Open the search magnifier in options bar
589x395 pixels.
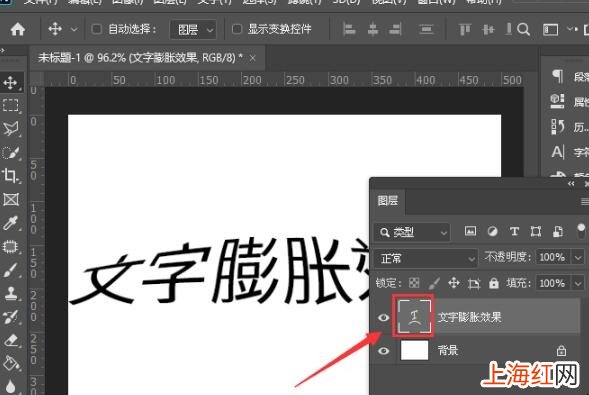point(523,29)
